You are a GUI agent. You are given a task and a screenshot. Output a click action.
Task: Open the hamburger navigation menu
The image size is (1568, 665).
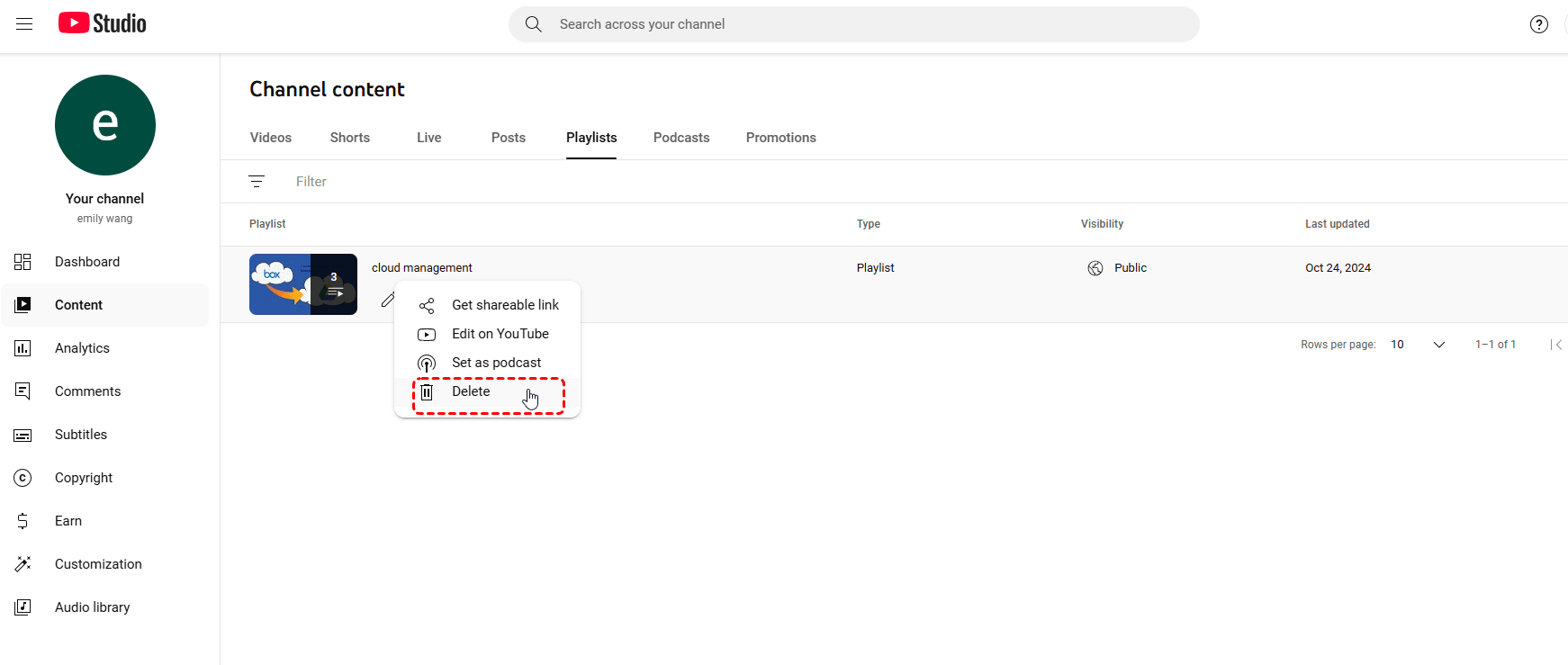pos(24,24)
